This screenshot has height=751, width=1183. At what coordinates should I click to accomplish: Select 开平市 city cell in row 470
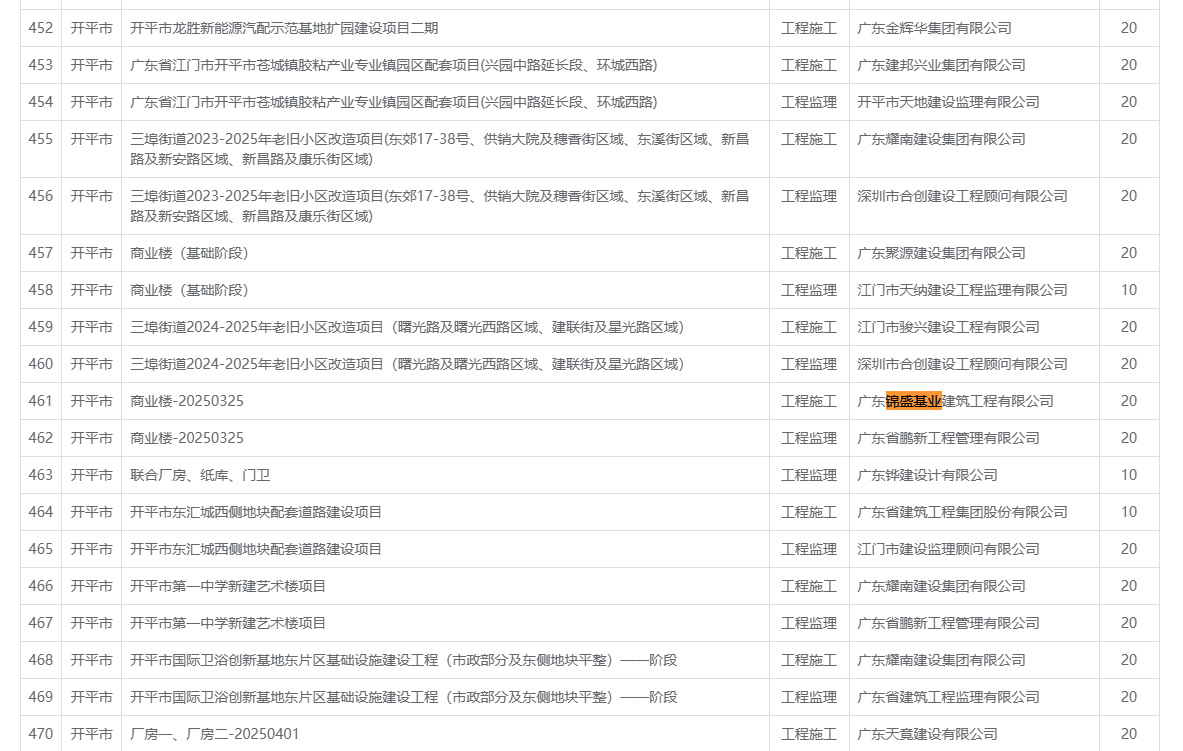pos(91,734)
